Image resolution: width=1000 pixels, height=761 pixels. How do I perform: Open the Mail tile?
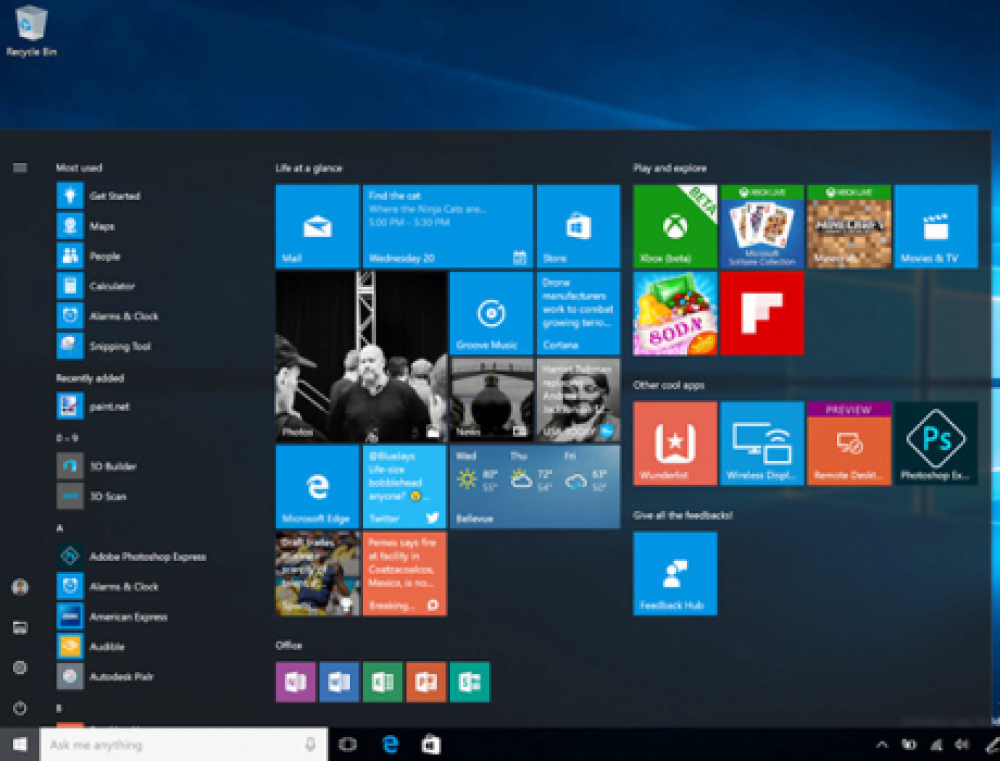(x=317, y=226)
